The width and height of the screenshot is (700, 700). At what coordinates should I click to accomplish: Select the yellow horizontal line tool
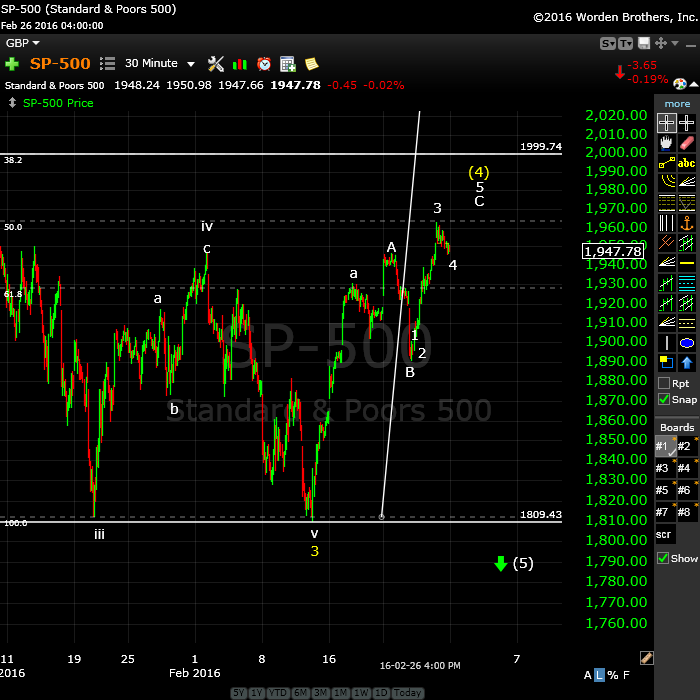[x=686, y=263]
